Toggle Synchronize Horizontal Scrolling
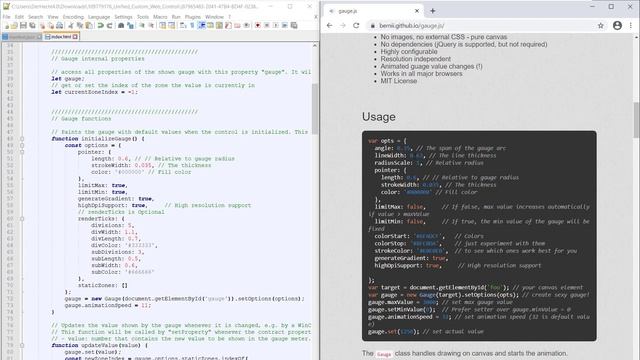640x360 pixels. 171,25
